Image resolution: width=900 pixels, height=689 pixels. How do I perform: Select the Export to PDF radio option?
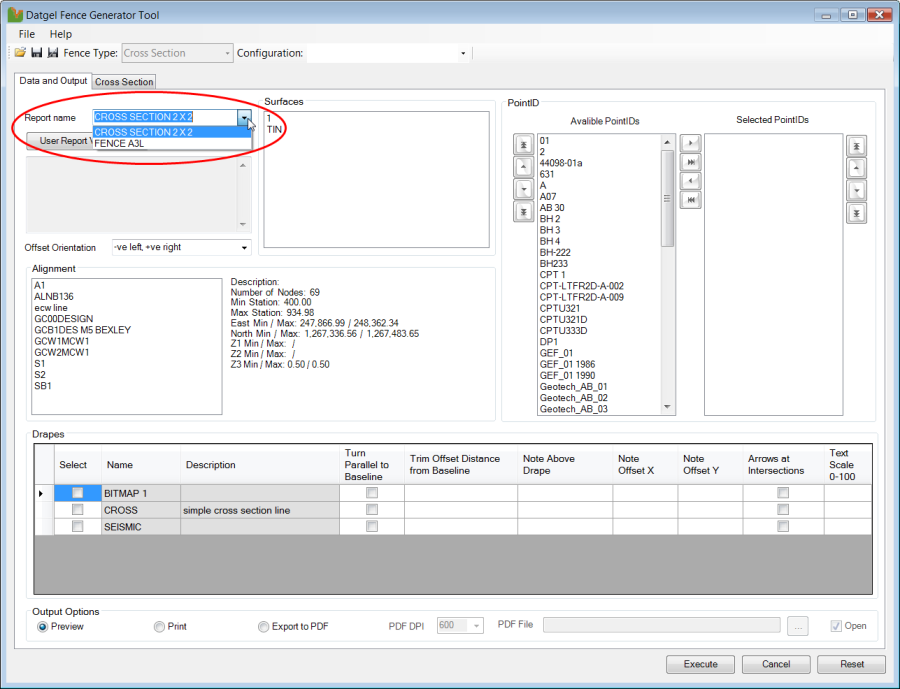264,627
